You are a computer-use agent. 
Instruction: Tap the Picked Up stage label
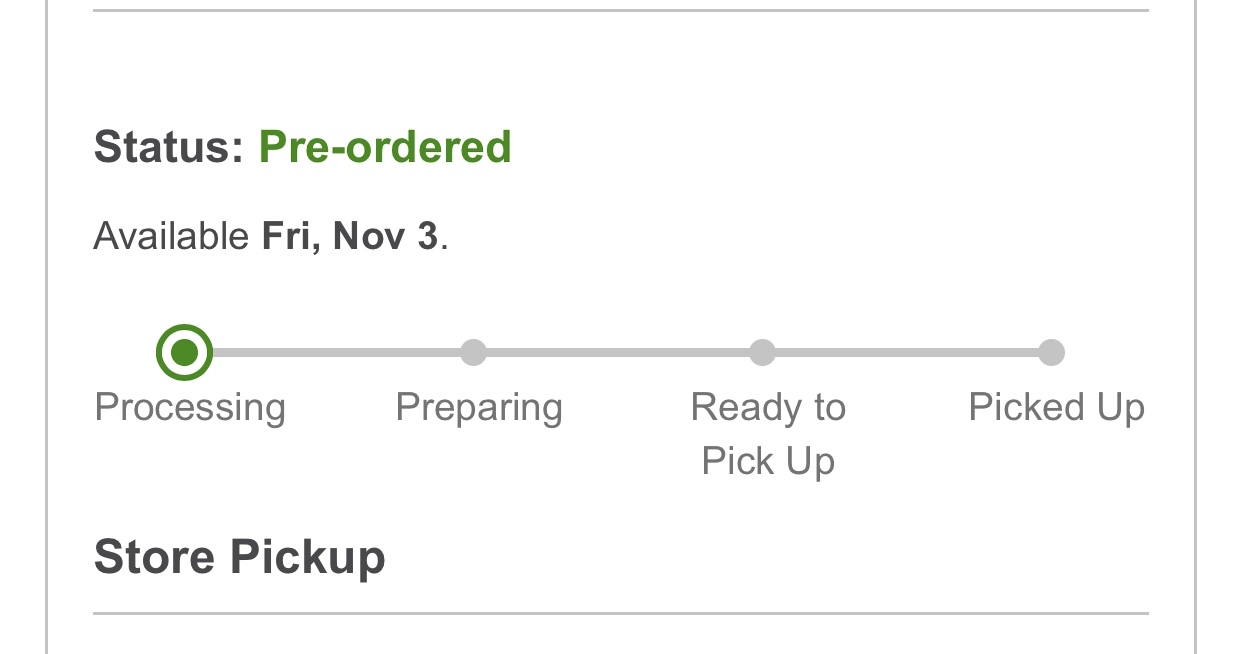tap(1056, 408)
